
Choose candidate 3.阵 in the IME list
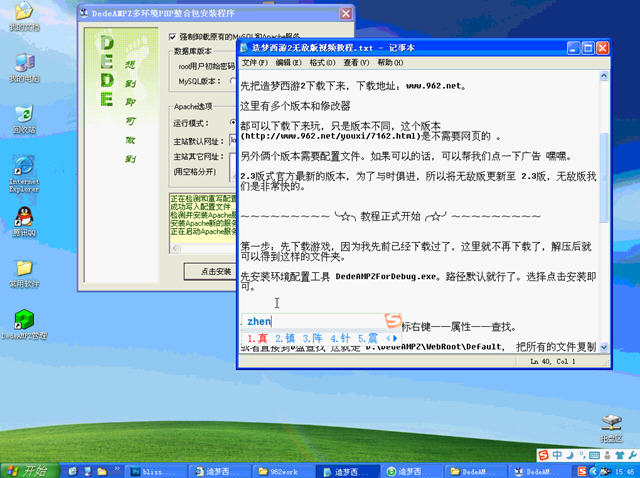pos(313,338)
